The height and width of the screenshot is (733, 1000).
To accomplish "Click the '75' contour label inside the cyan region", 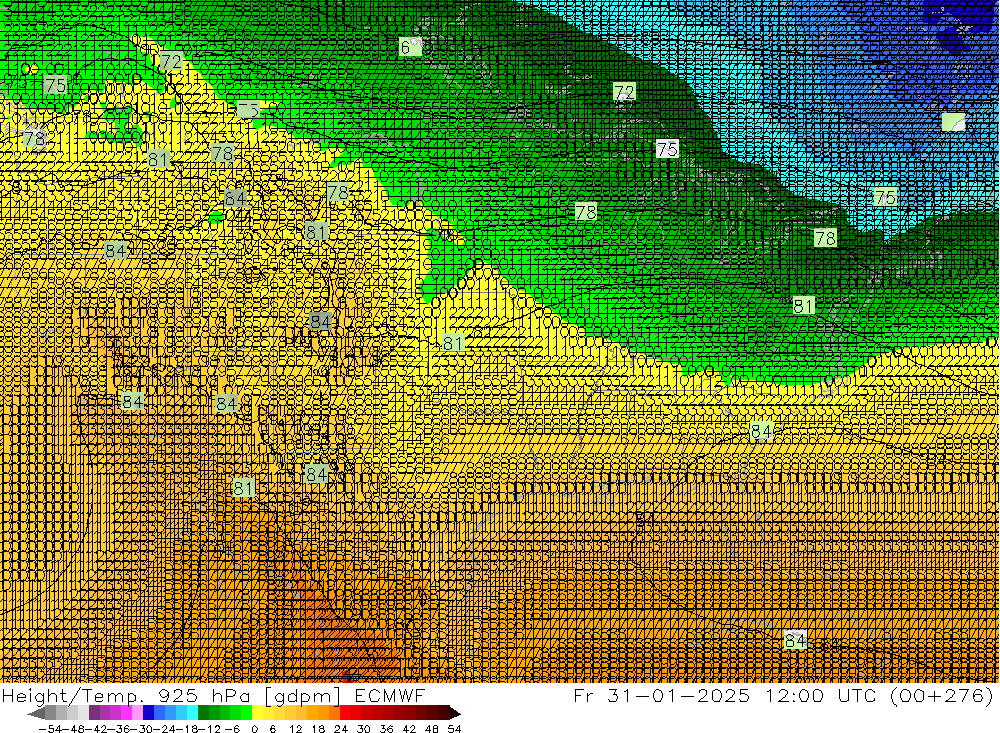I will [885, 197].
